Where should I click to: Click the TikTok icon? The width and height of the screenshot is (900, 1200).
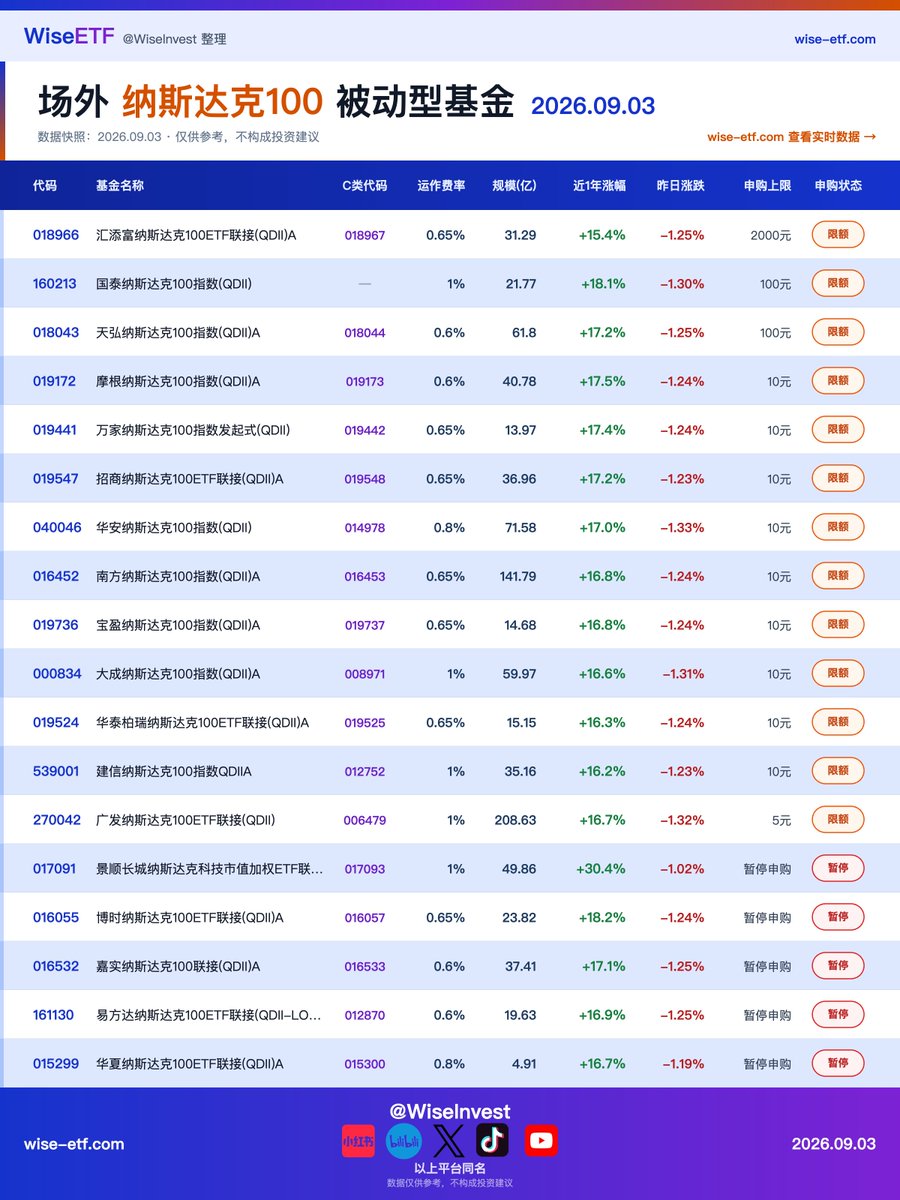pyautogui.click(x=492, y=1141)
